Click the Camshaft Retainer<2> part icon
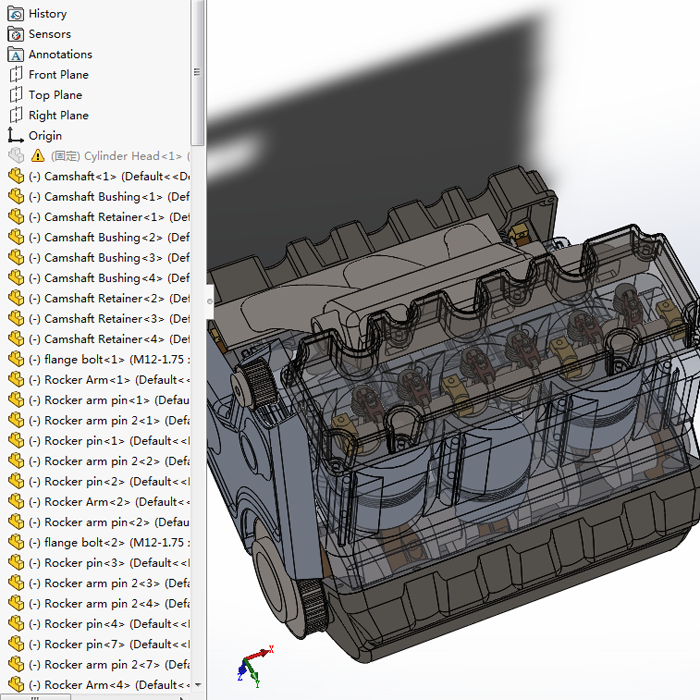Screen dimensions: 700x700 [16, 298]
